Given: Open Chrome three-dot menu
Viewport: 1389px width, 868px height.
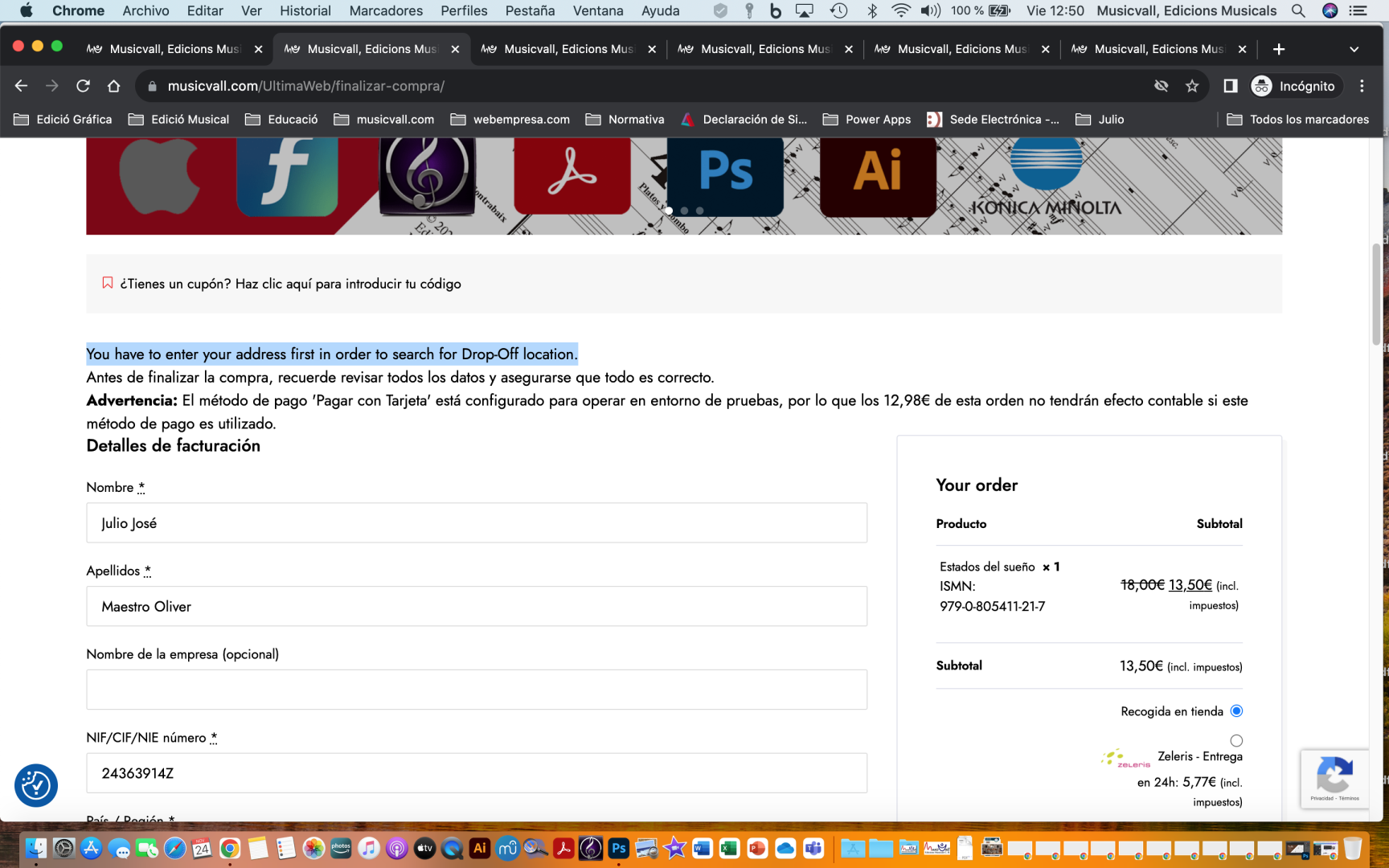Looking at the screenshot, I should pos(1362,86).
